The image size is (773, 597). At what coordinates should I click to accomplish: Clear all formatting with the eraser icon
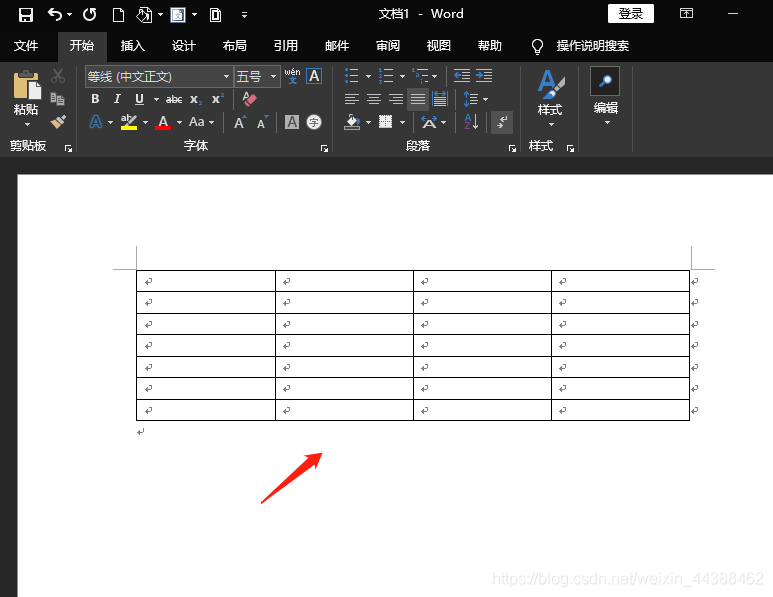[249, 99]
